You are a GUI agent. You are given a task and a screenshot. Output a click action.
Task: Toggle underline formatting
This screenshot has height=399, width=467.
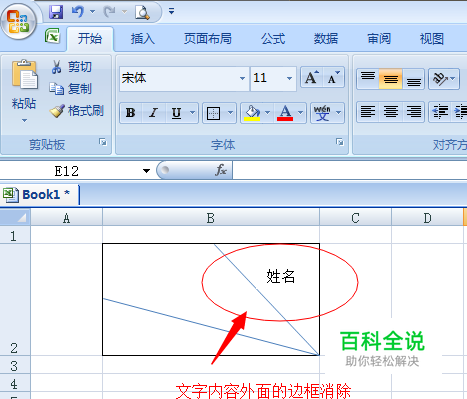176,113
